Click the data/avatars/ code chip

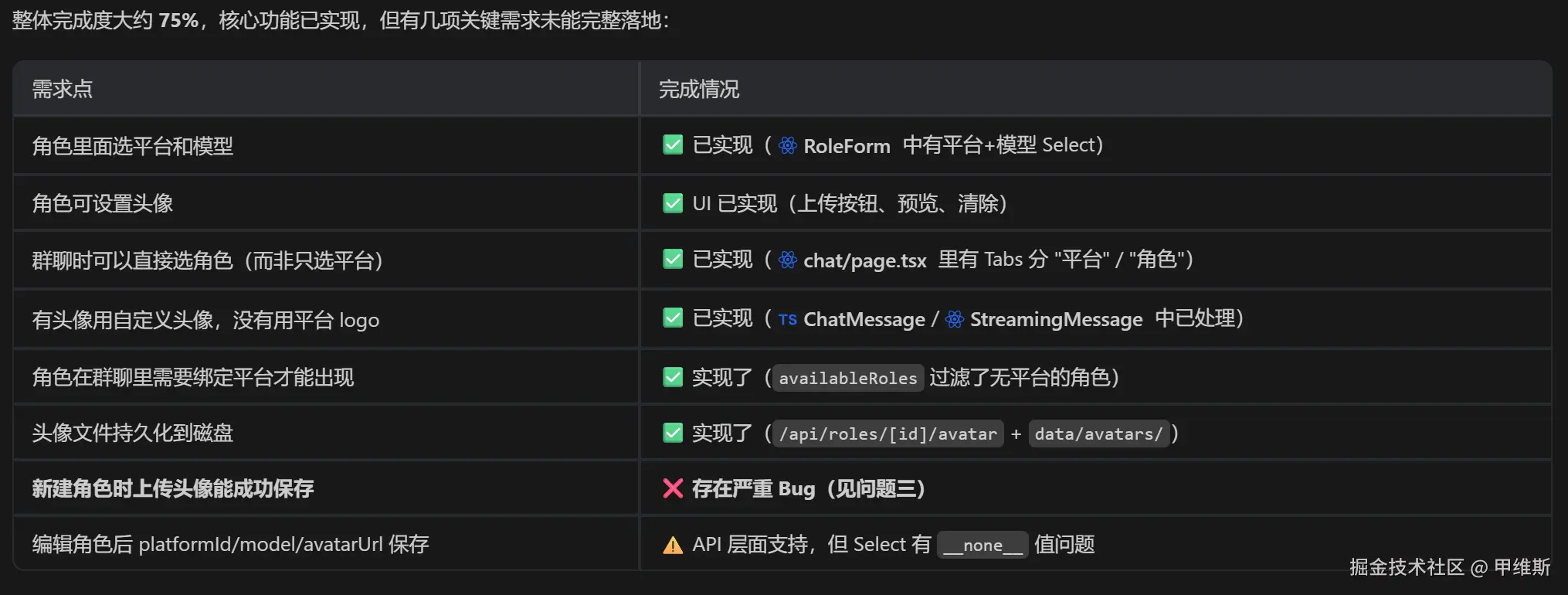(1098, 434)
